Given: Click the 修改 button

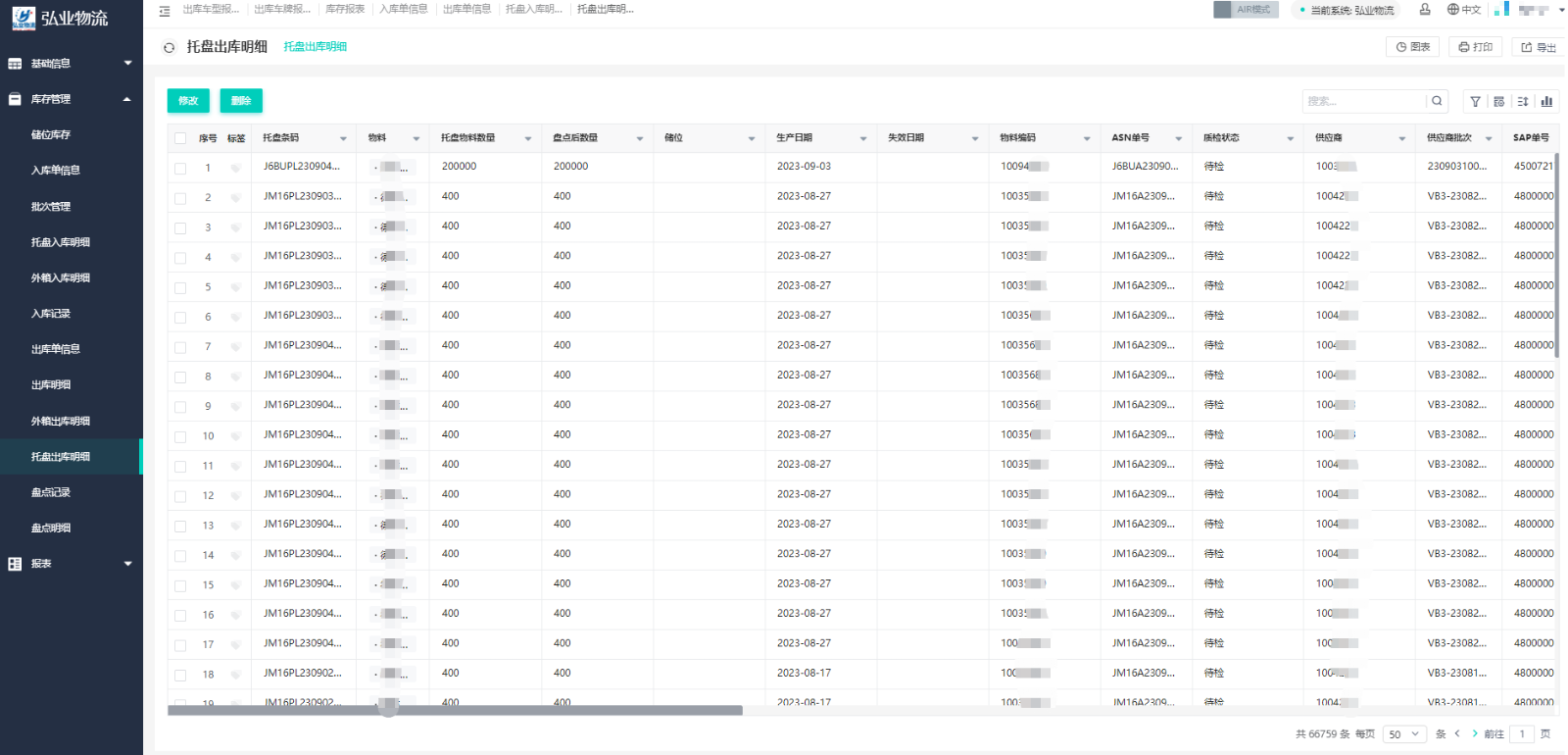Looking at the screenshot, I should [x=188, y=101].
